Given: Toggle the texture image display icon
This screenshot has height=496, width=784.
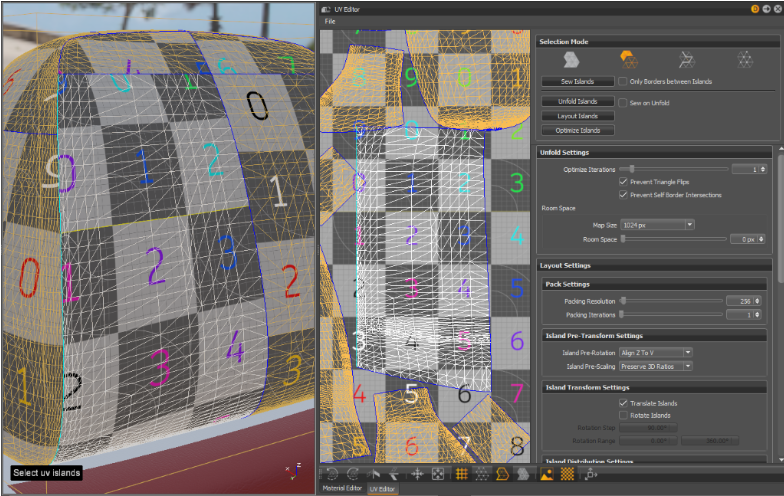Looking at the screenshot, I should [546, 474].
